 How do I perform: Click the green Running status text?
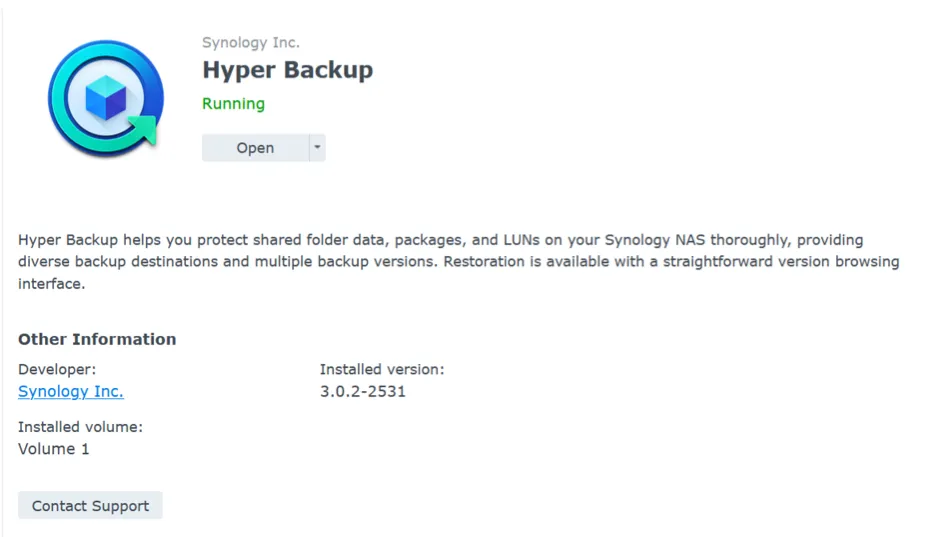pyautogui.click(x=233, y=104)
